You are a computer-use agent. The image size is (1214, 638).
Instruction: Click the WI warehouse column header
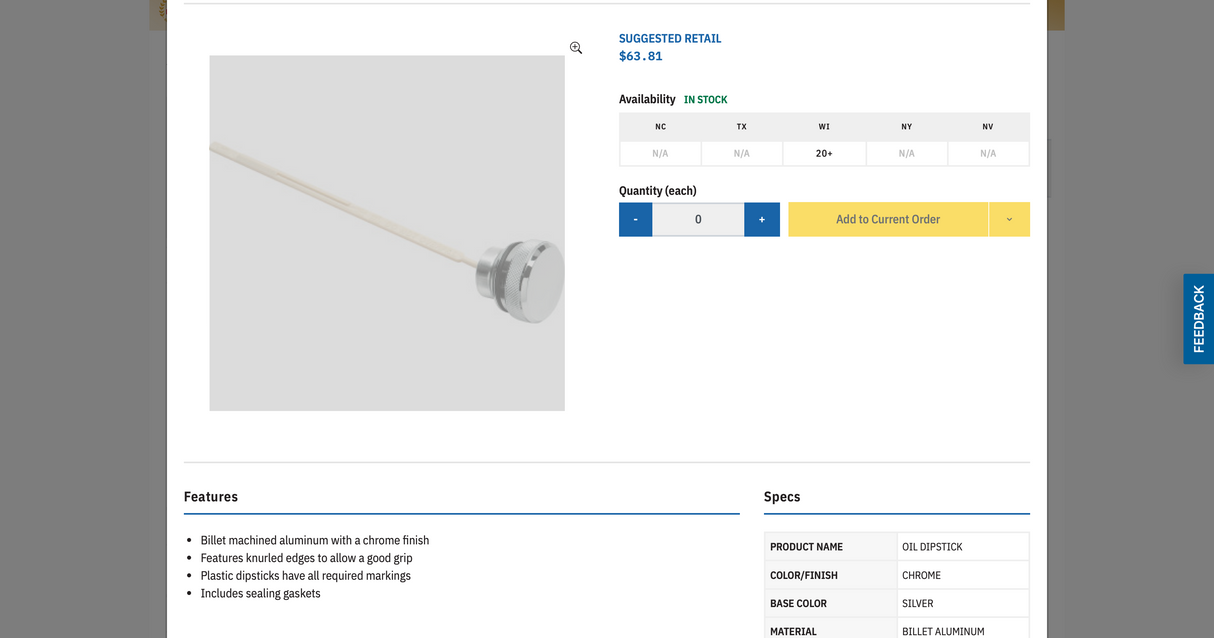point(824,127)
